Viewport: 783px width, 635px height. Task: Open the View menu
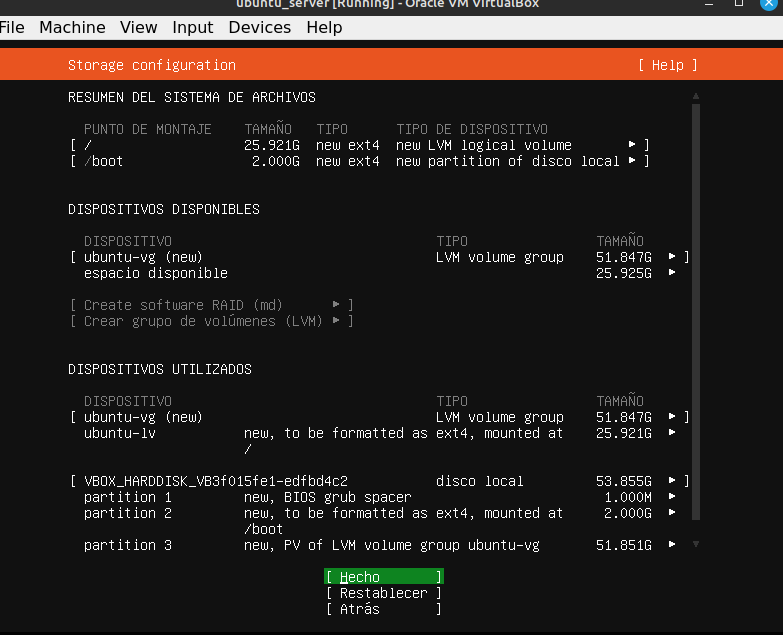139,27
